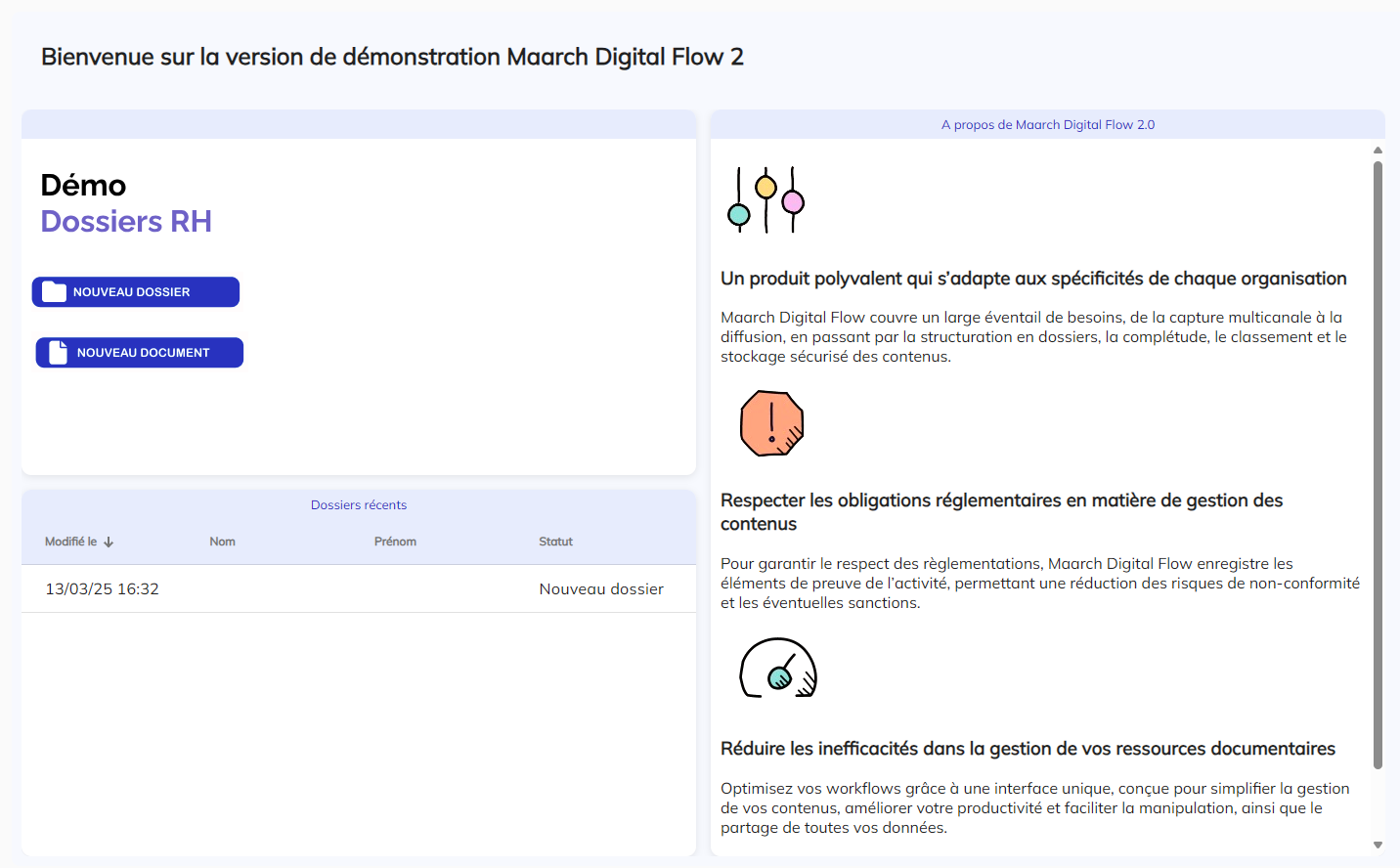
Task: Click the vertical scrollbar in About panel
Action: 1378,464
